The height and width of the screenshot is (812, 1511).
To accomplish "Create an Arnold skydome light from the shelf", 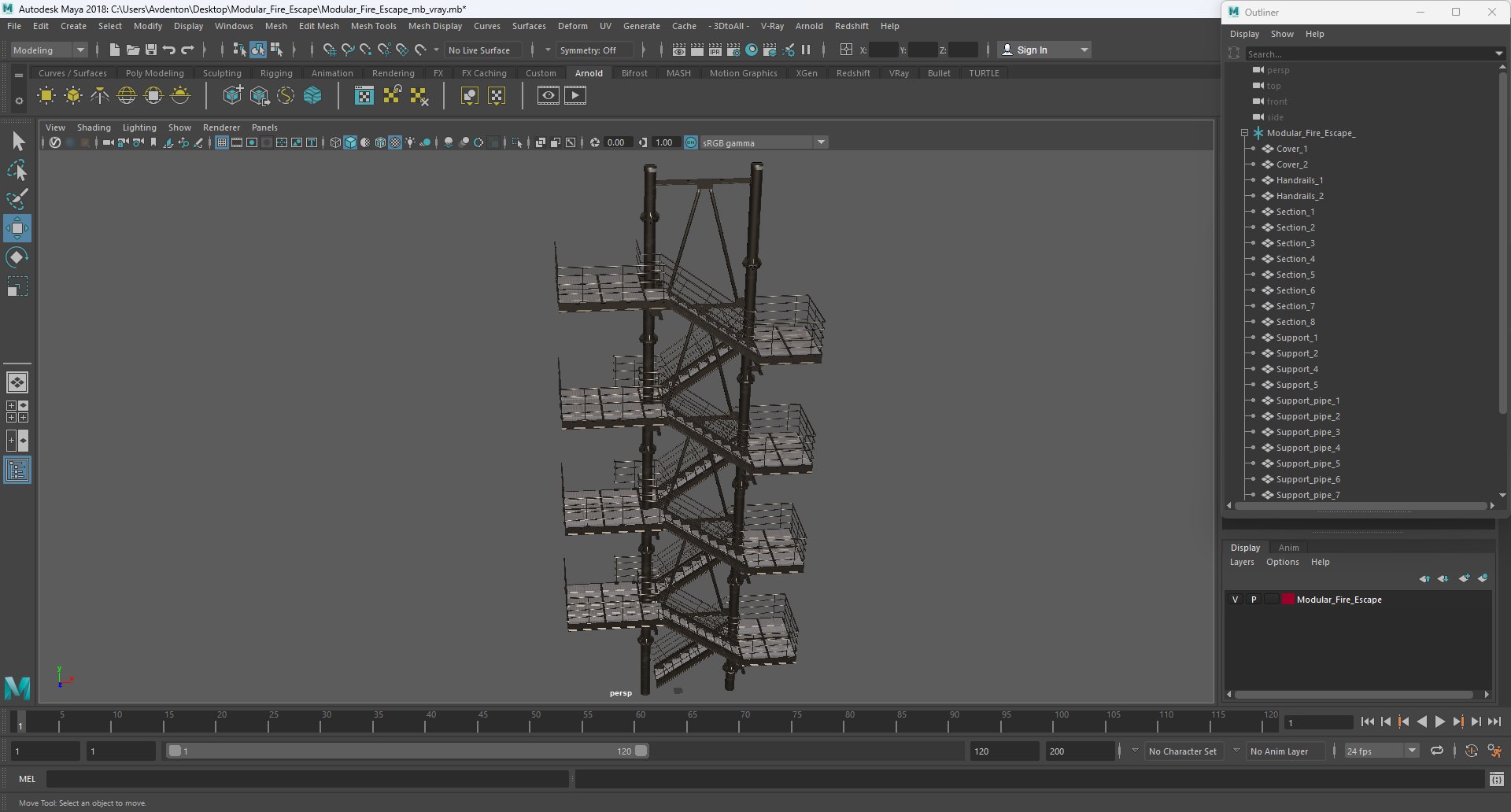I will pyautogui.click(x=127, y=96).
